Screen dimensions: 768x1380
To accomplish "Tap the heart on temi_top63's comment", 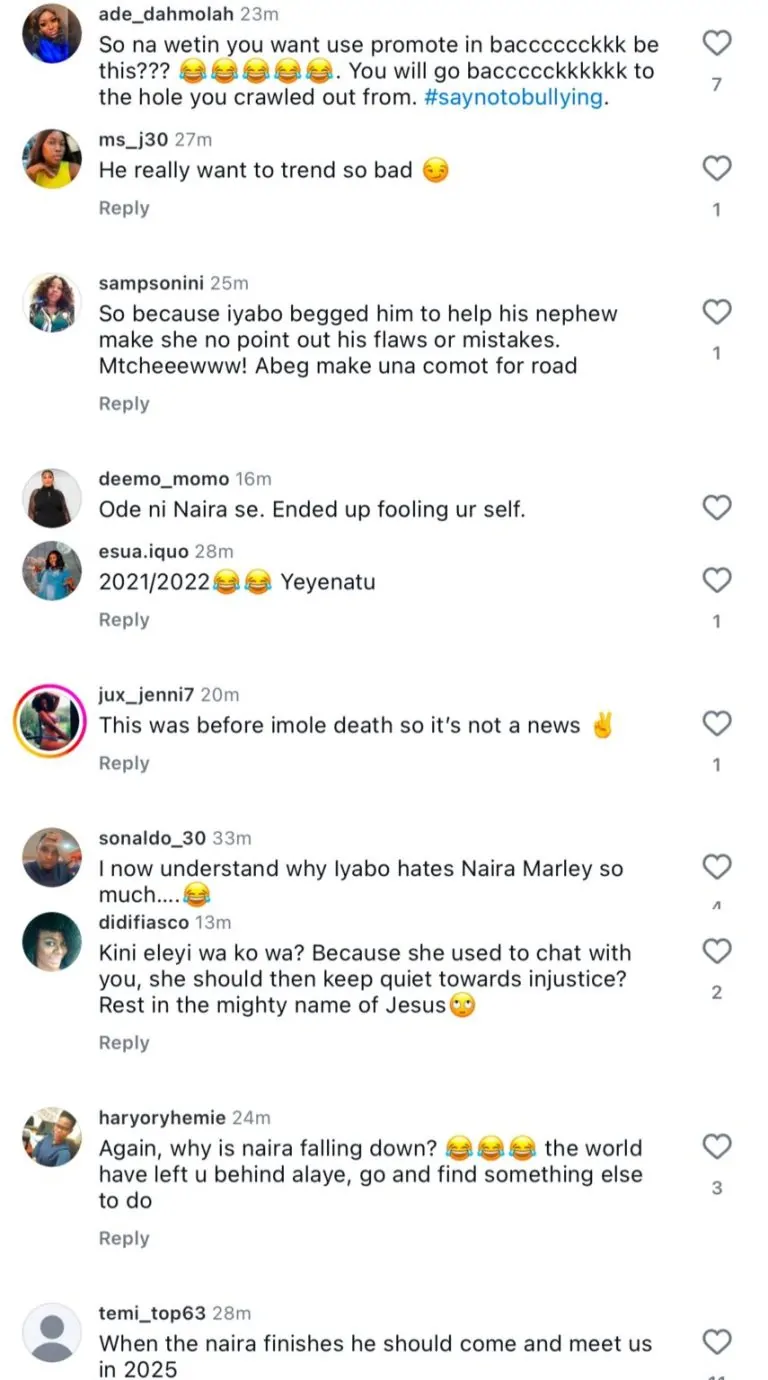I will (x=717, y=1342).
